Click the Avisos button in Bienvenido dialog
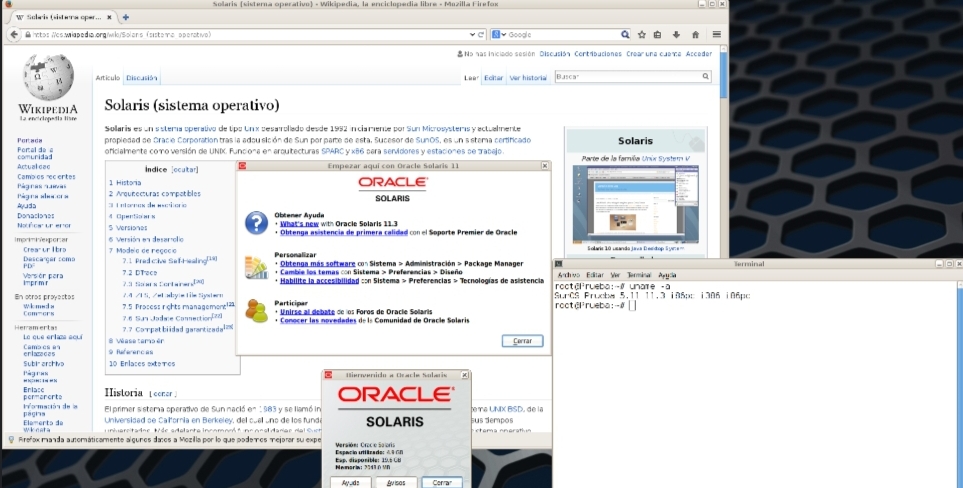 [396, 482]
